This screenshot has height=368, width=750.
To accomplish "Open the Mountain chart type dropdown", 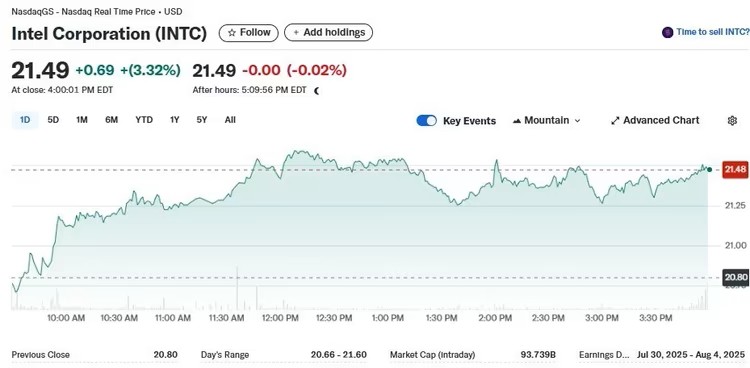I will [x=546, y=121].
